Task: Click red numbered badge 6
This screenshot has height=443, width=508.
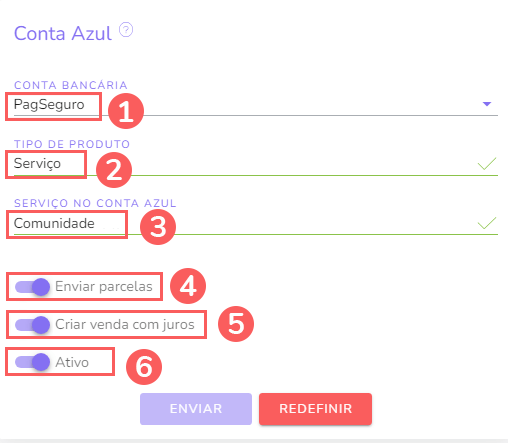Action: 144,367
